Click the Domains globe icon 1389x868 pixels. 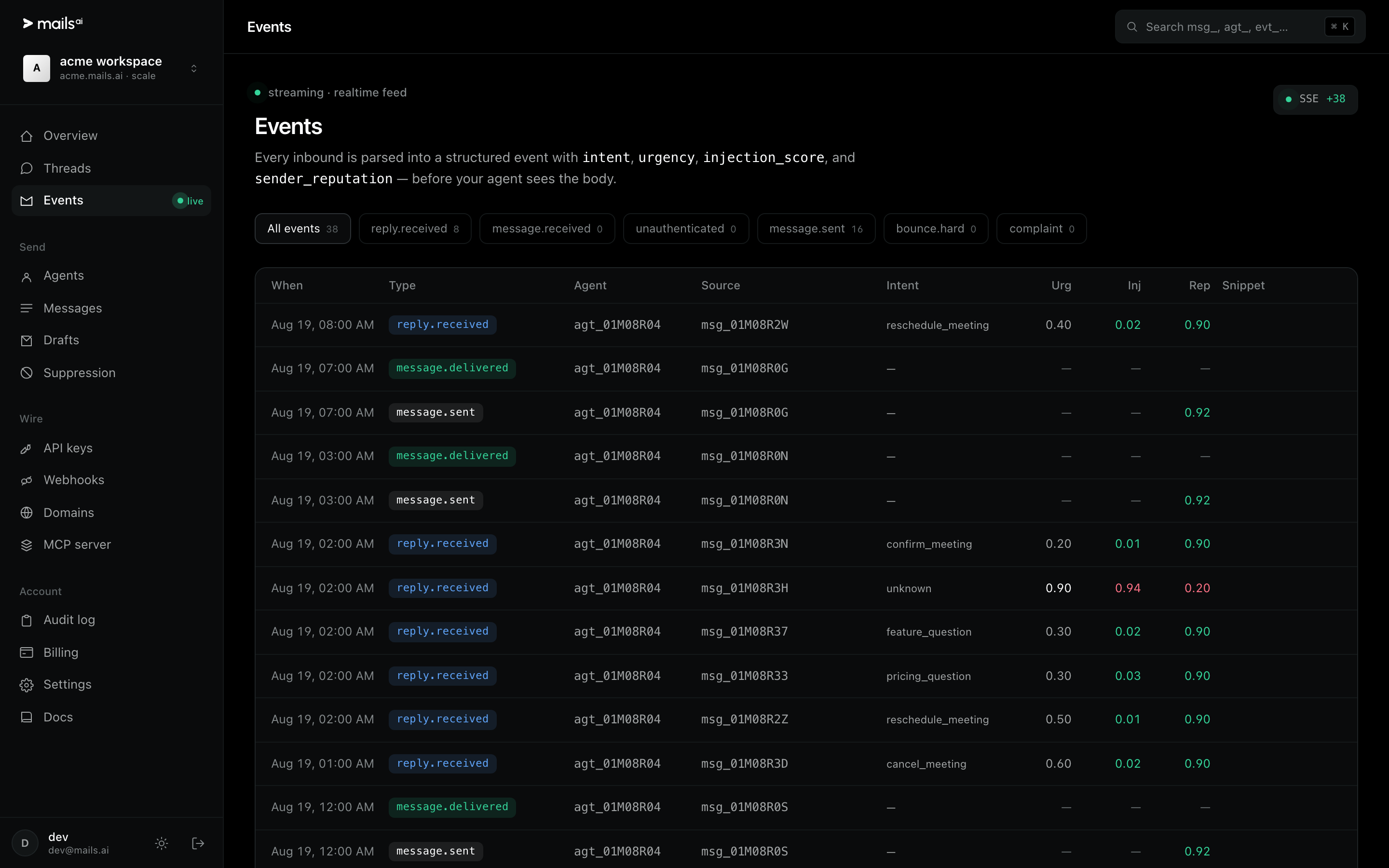coord(27,513)
